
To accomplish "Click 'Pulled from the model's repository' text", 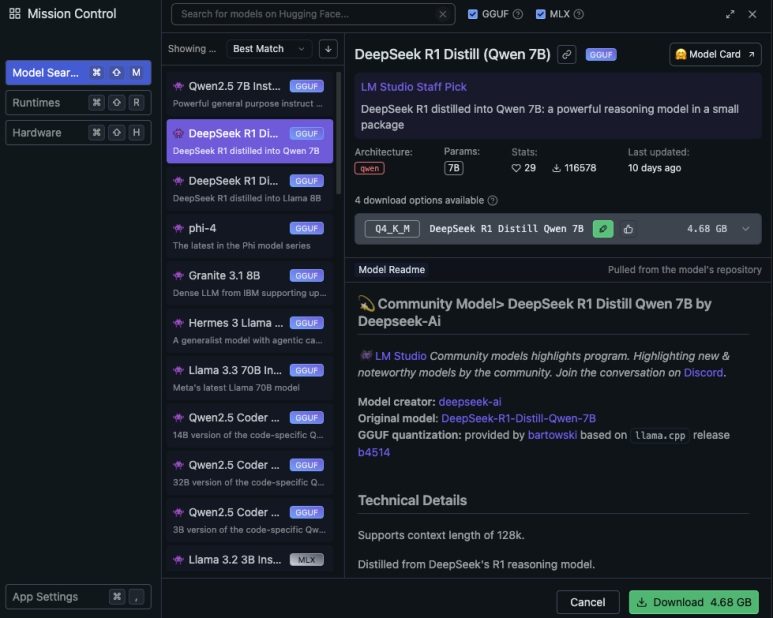I will [x=684, y=270].
